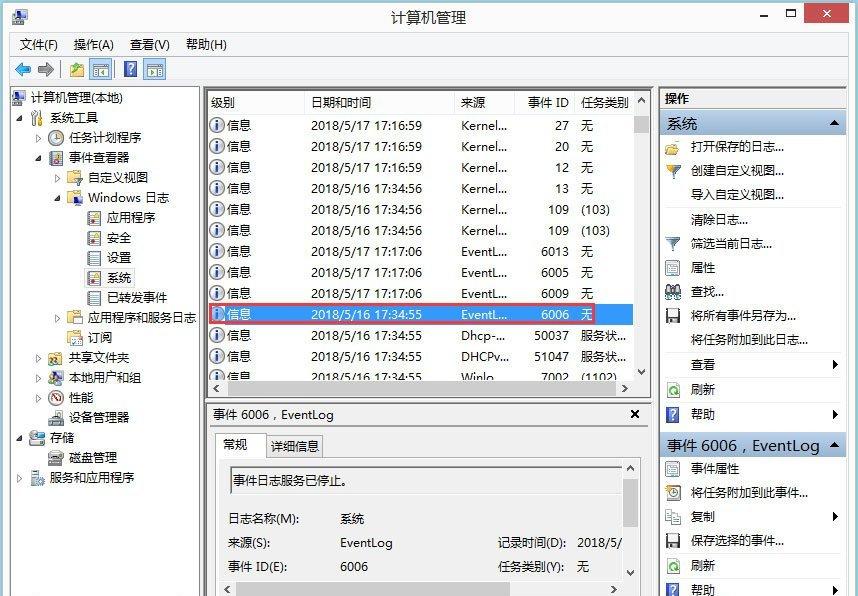点击工具栏上的后退箭头图标
The width and height of the screenshot is (858, 596).
pos(22,68)
